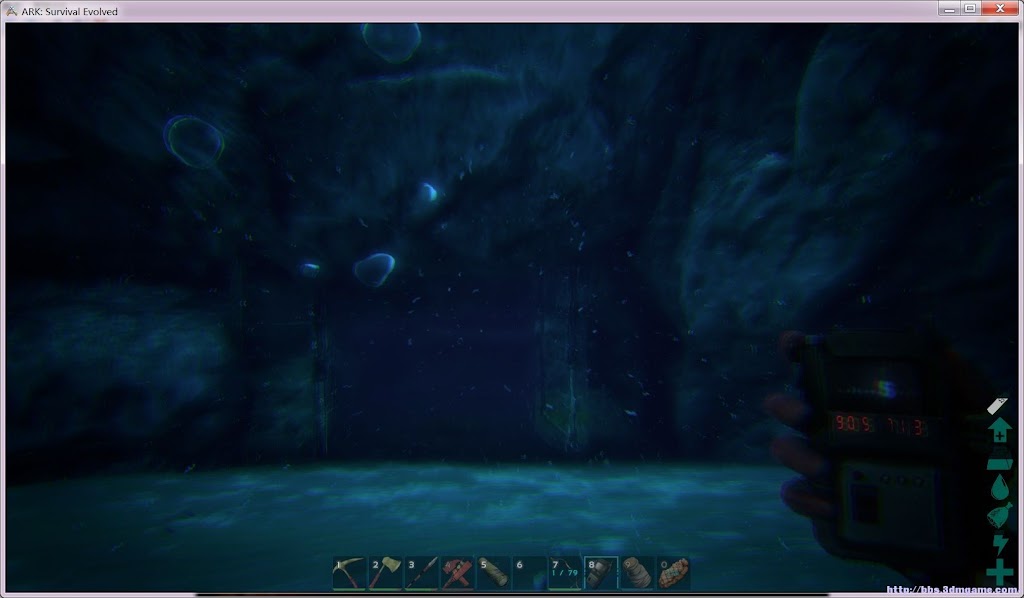The height and width of the screenshot is (598, 1024).
Task: Click the weight status icon
Action: [999, 460]
